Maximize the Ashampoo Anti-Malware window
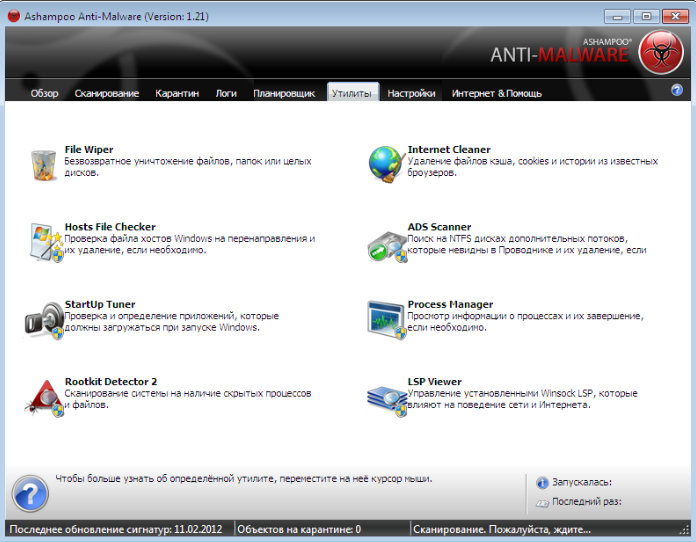The width and height of the screenshot is (696, 542). 646,17
